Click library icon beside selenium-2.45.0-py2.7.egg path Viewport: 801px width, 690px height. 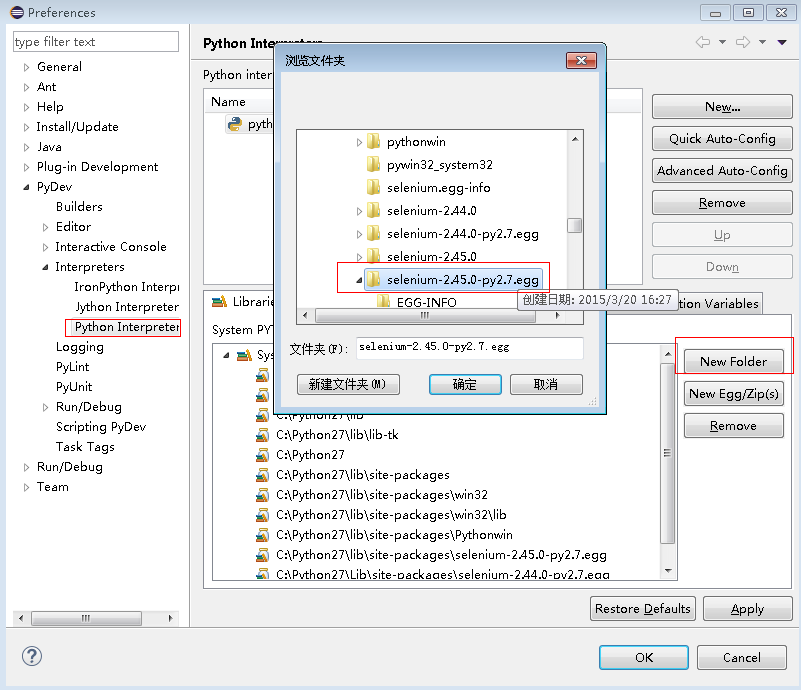click(x=262, y=554)
